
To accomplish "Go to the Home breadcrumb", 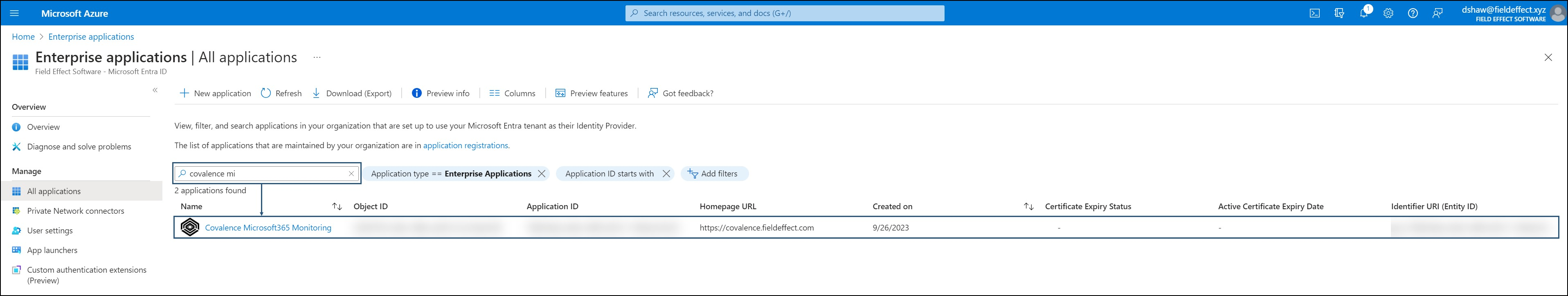I will [x=23, y=36].
